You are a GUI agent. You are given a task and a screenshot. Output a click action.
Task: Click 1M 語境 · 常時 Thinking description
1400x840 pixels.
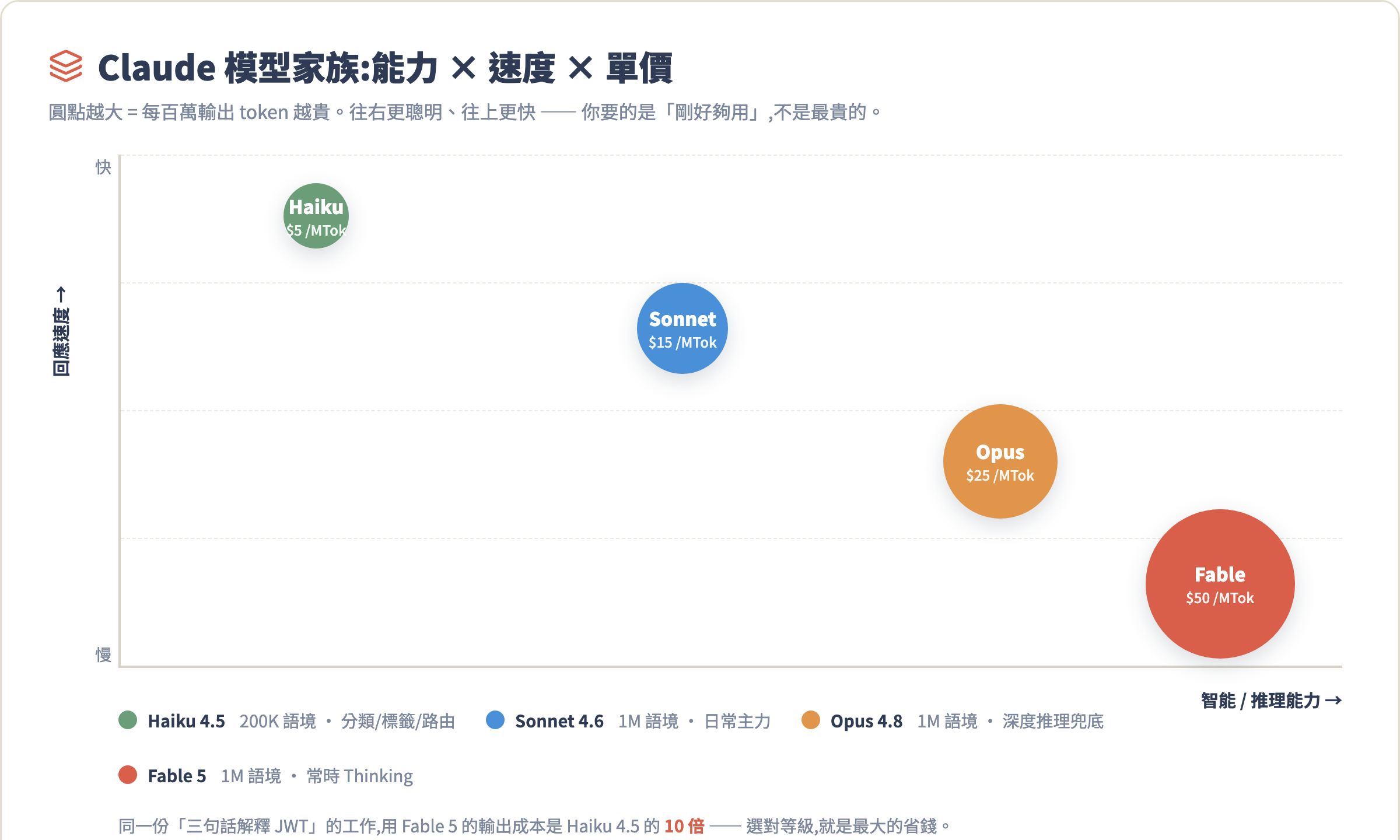coord(317,776)
